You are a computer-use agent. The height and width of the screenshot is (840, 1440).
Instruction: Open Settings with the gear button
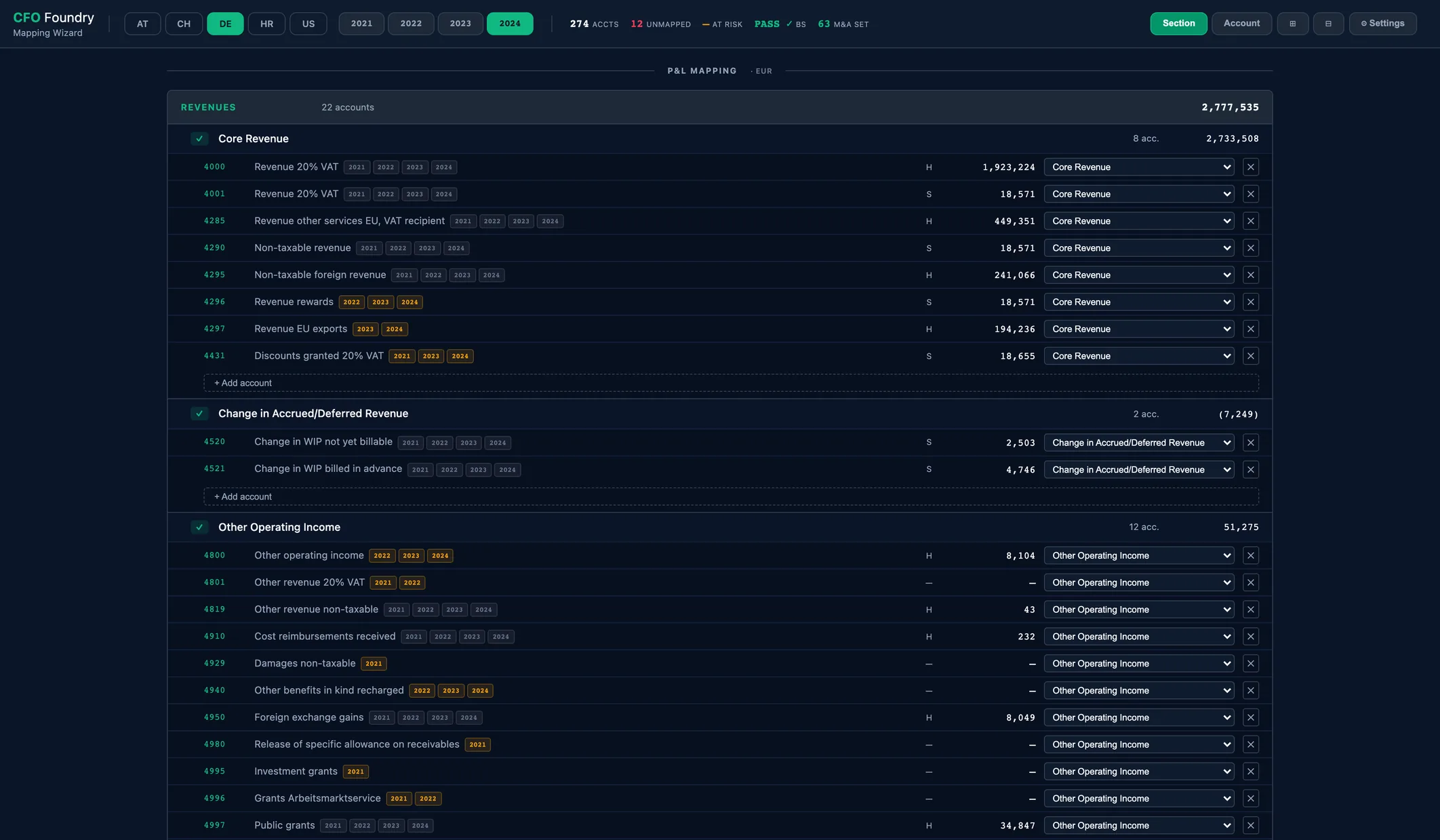1382,24
